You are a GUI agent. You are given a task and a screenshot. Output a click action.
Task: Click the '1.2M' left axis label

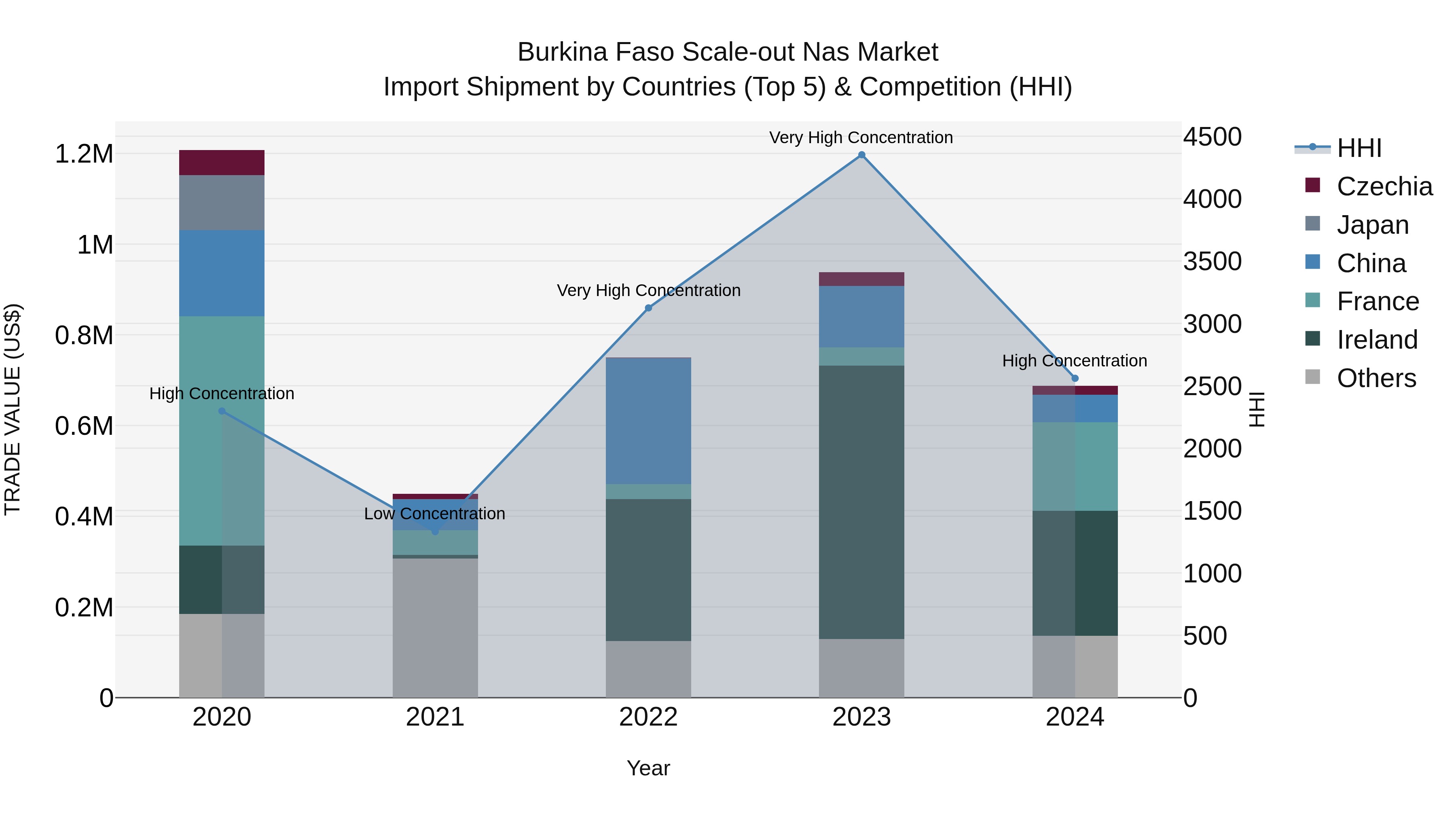tap(84, 154)
